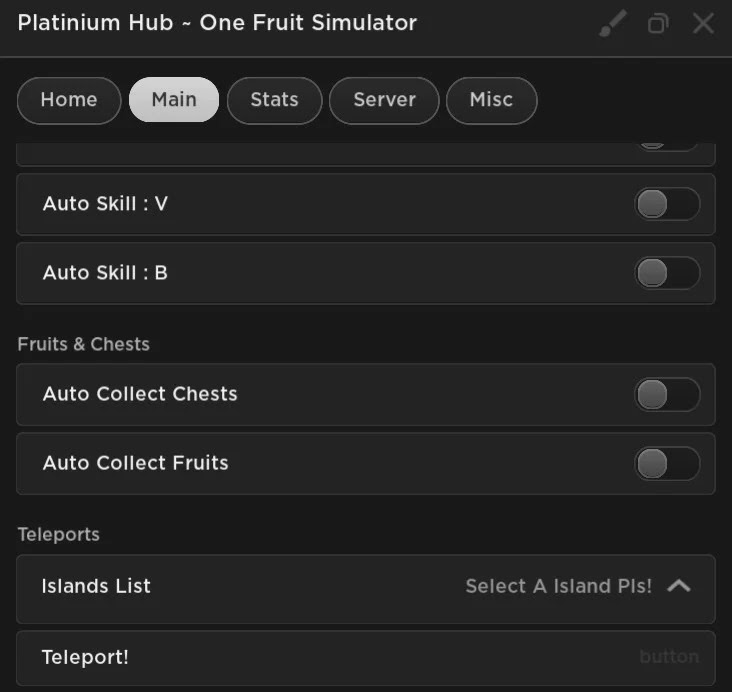Click the Auto Collect Fruits row label

tap(135, 463)
